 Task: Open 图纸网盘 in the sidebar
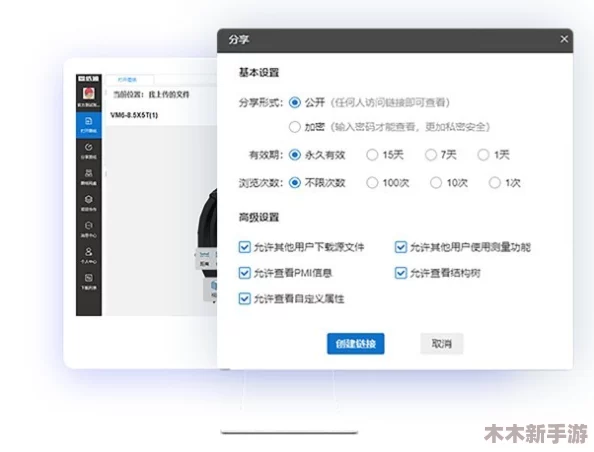pos(89,177)
